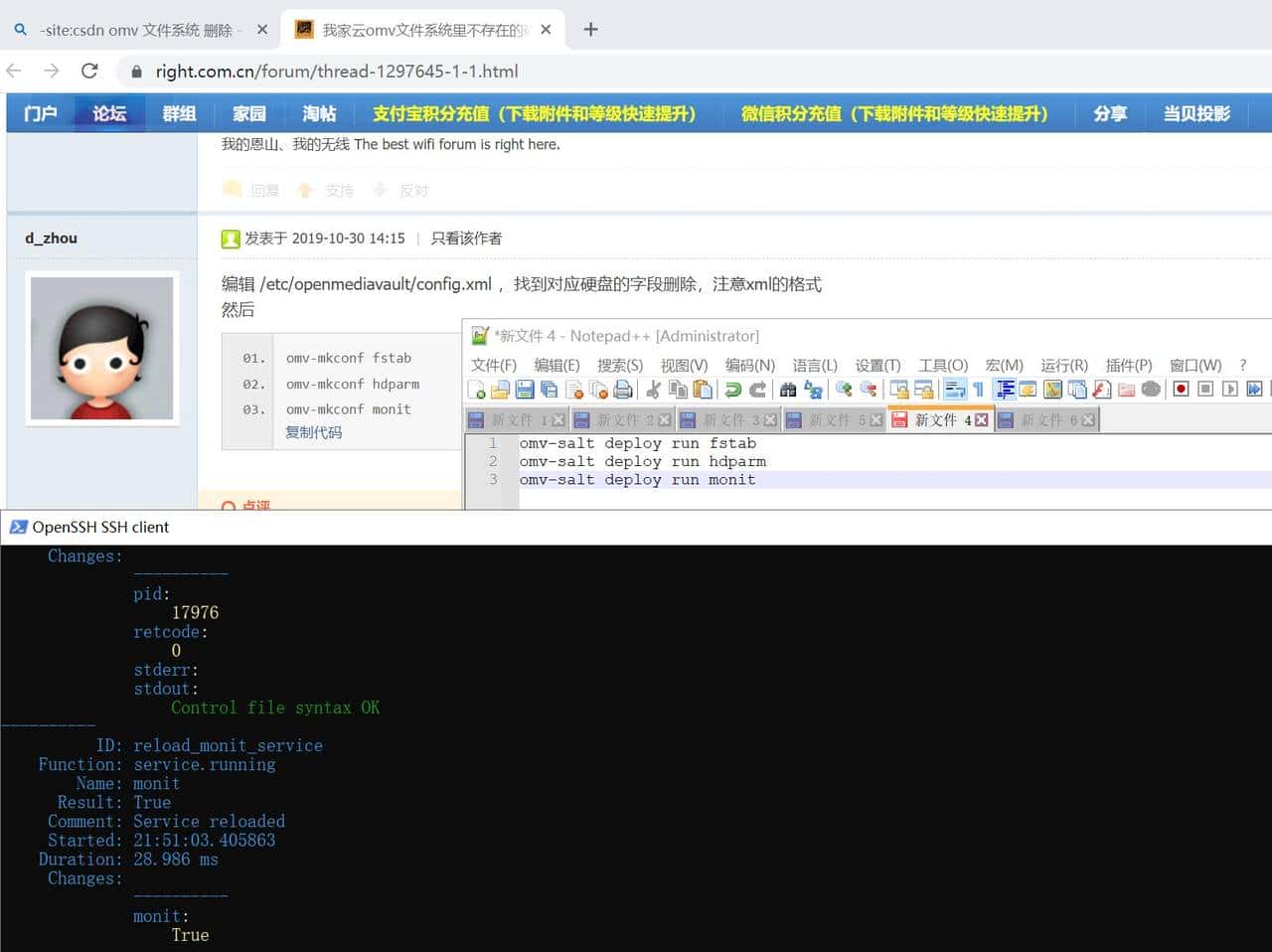Open the 文件(F) menu in Notepad++

point(494,365)
